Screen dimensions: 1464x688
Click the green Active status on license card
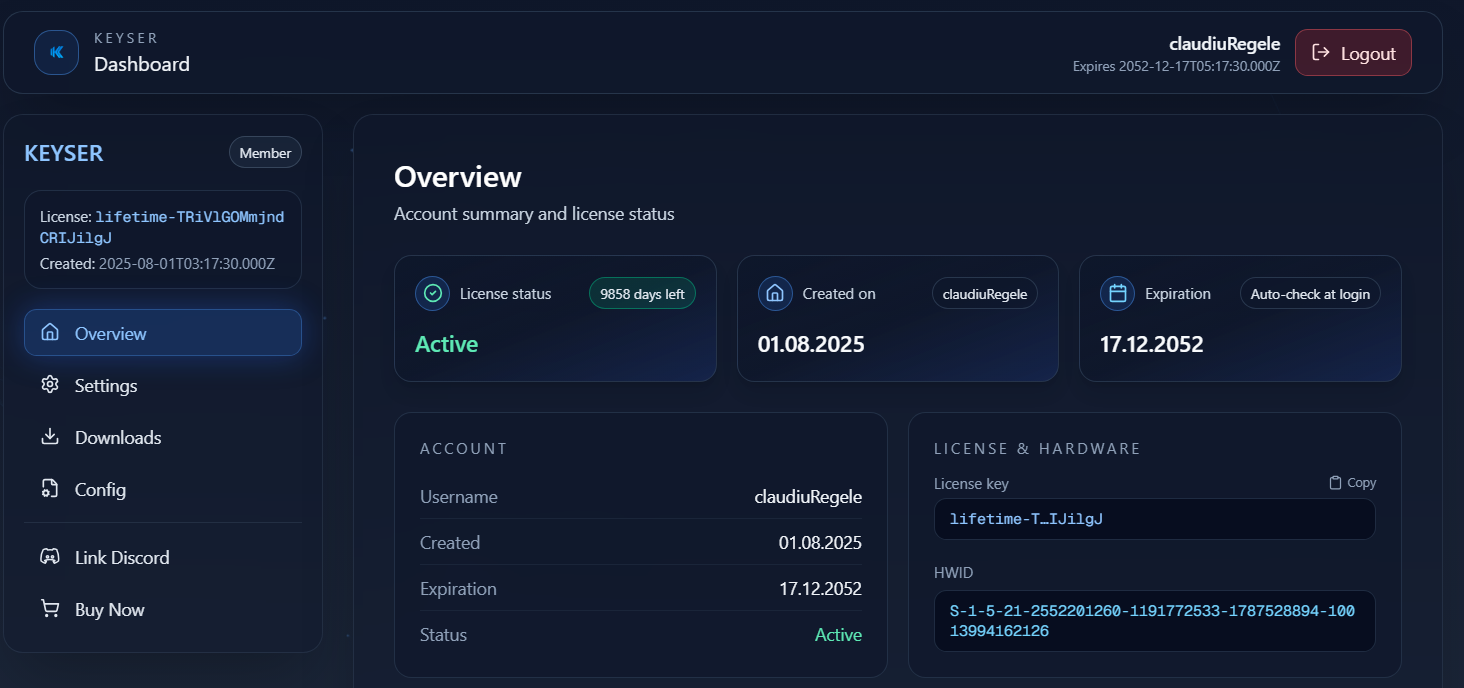(x=447, y=344)
